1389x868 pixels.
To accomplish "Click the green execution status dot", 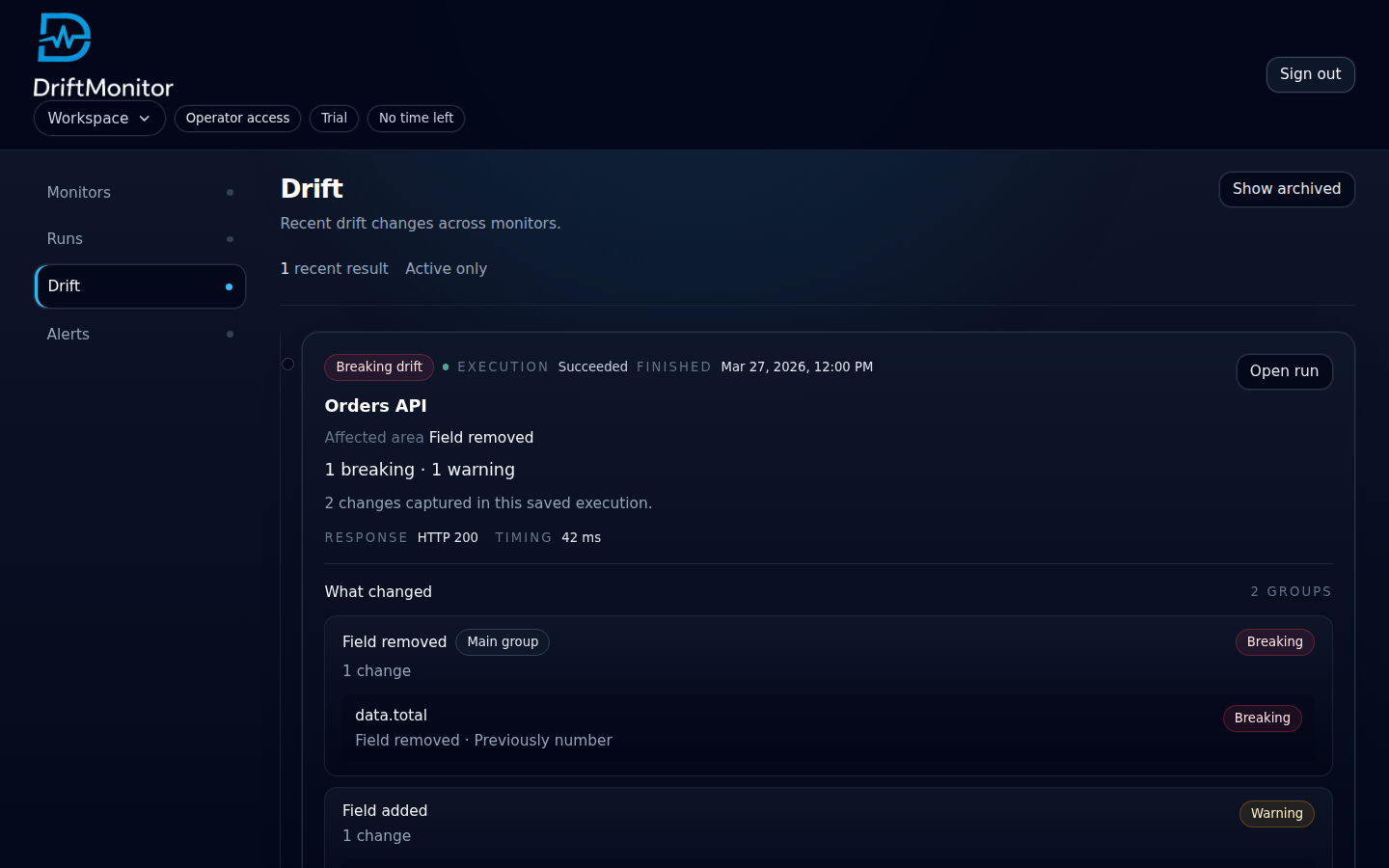I will 445,367.
